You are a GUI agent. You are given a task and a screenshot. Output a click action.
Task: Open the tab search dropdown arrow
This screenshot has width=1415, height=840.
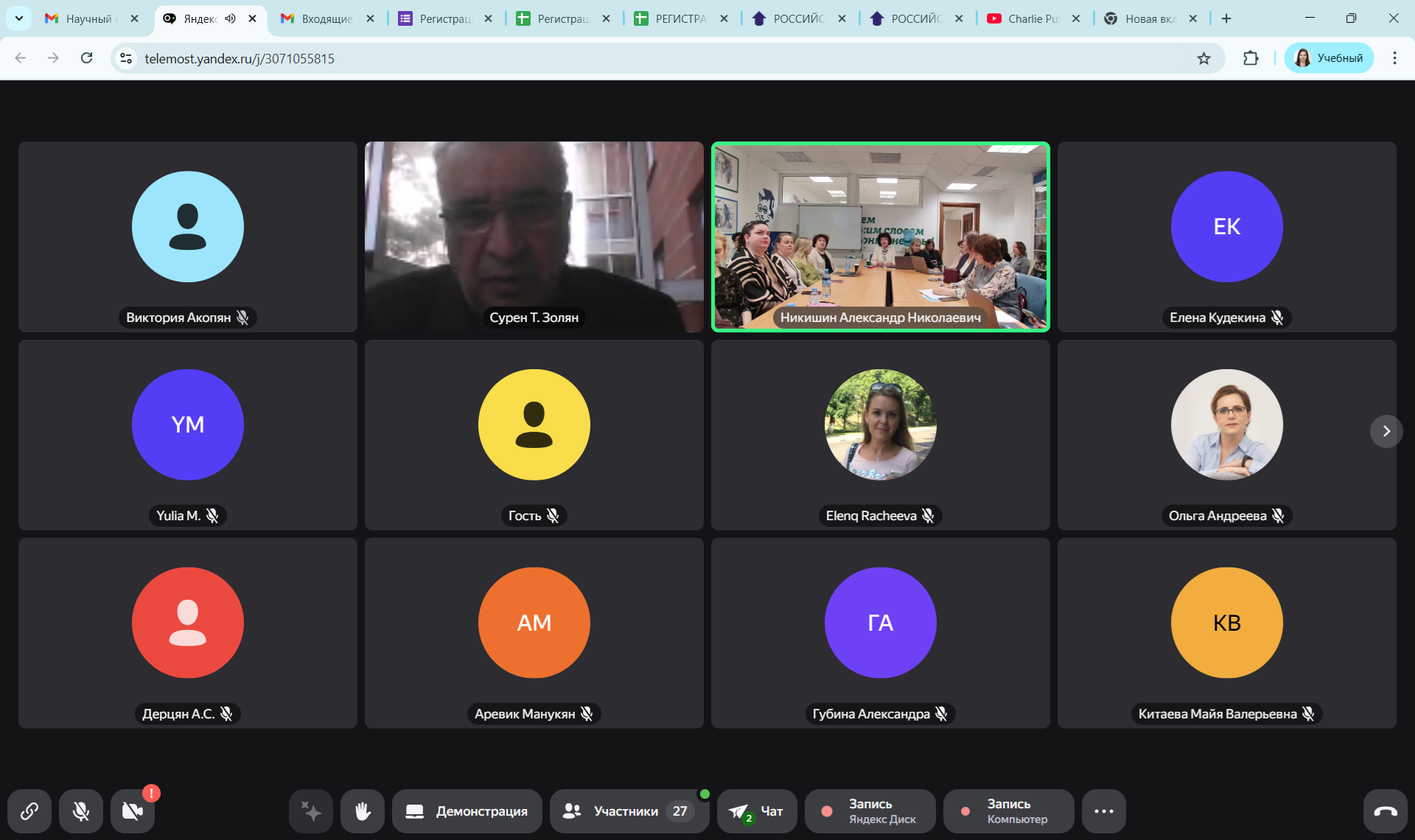point(18,18)
